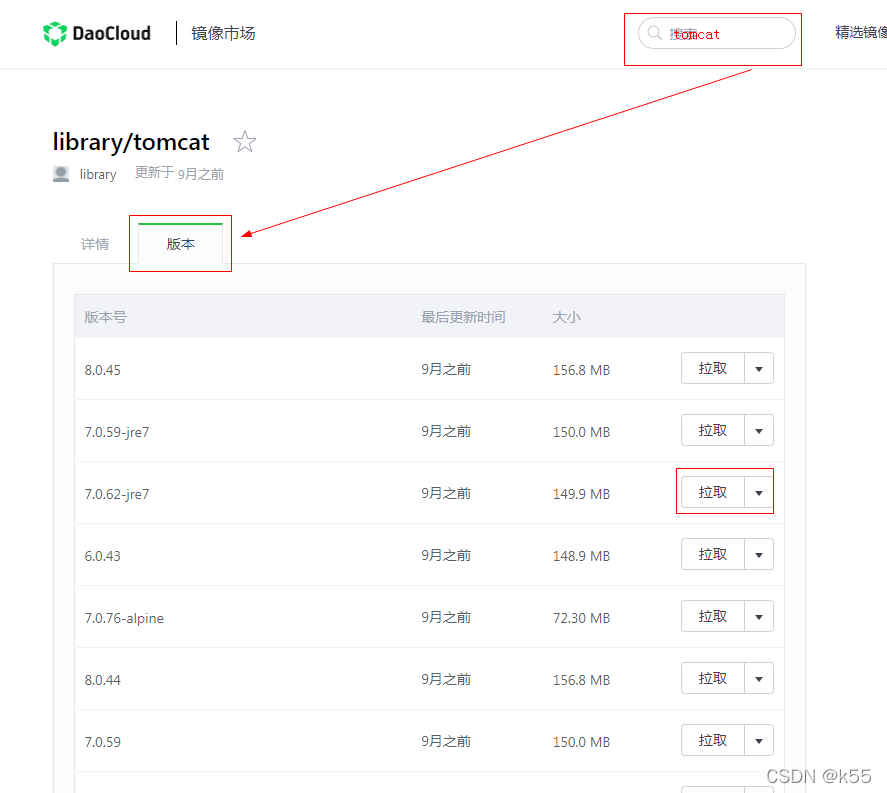The height and width of the screenshot is (793, 887).
Task: Click the 最后更新时间 column header
Action: click(463, 317)
